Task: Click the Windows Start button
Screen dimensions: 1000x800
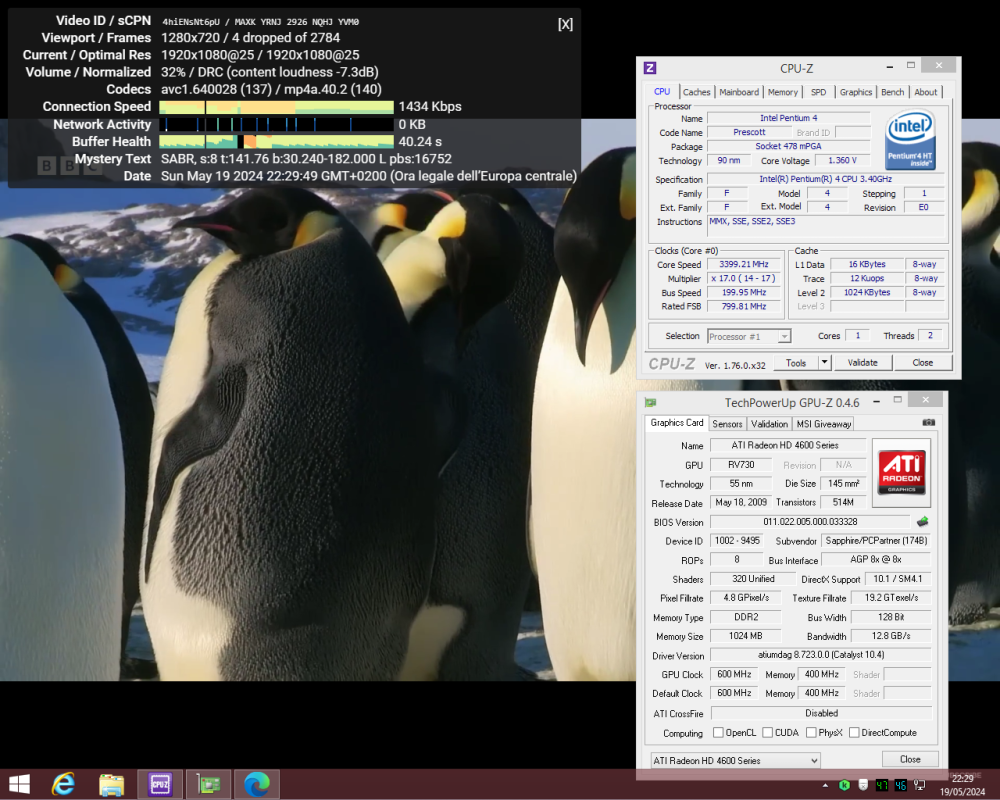Action: [x=19, y=784]
